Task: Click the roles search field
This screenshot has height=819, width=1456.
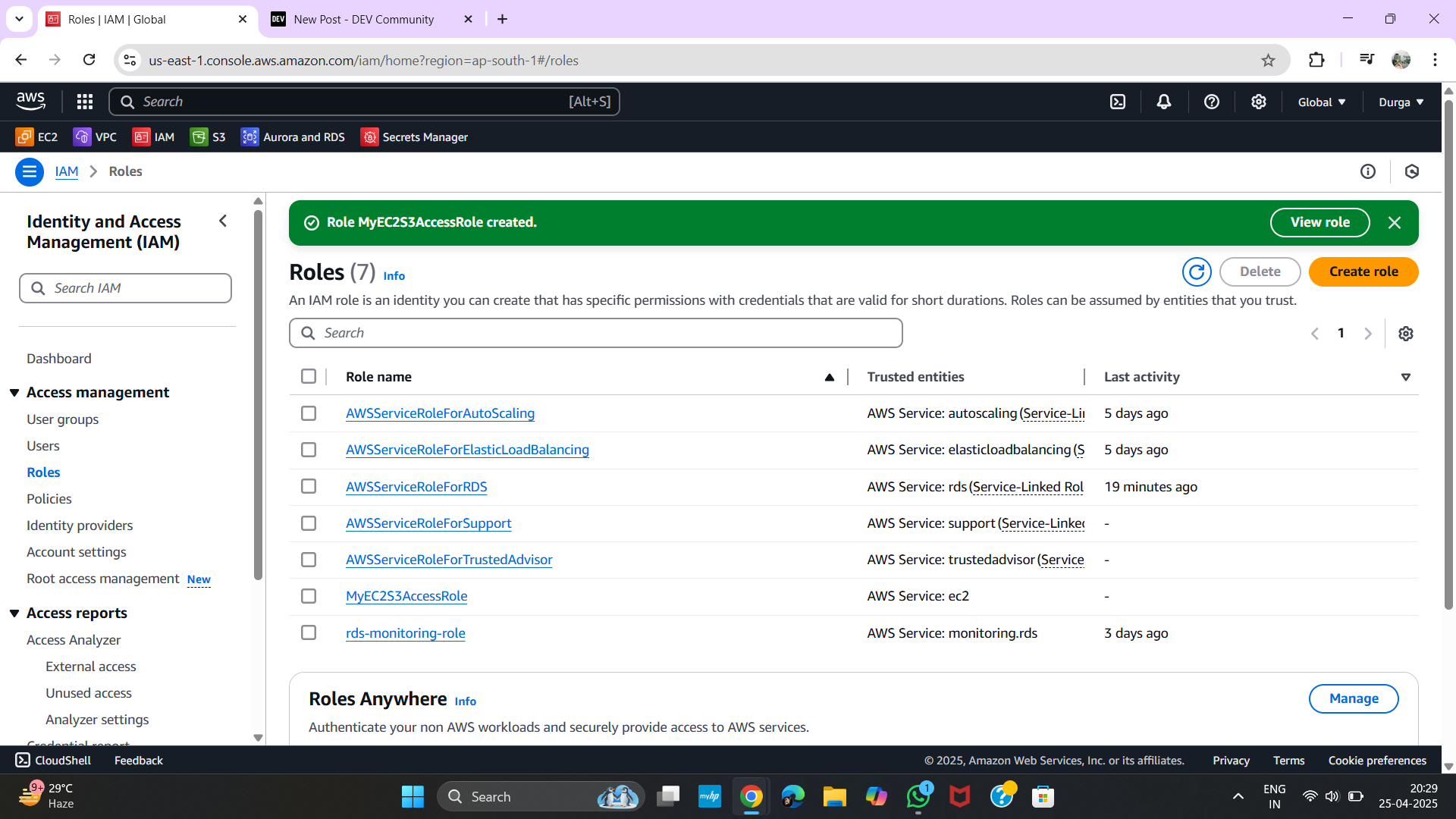Action: point(596,334)
